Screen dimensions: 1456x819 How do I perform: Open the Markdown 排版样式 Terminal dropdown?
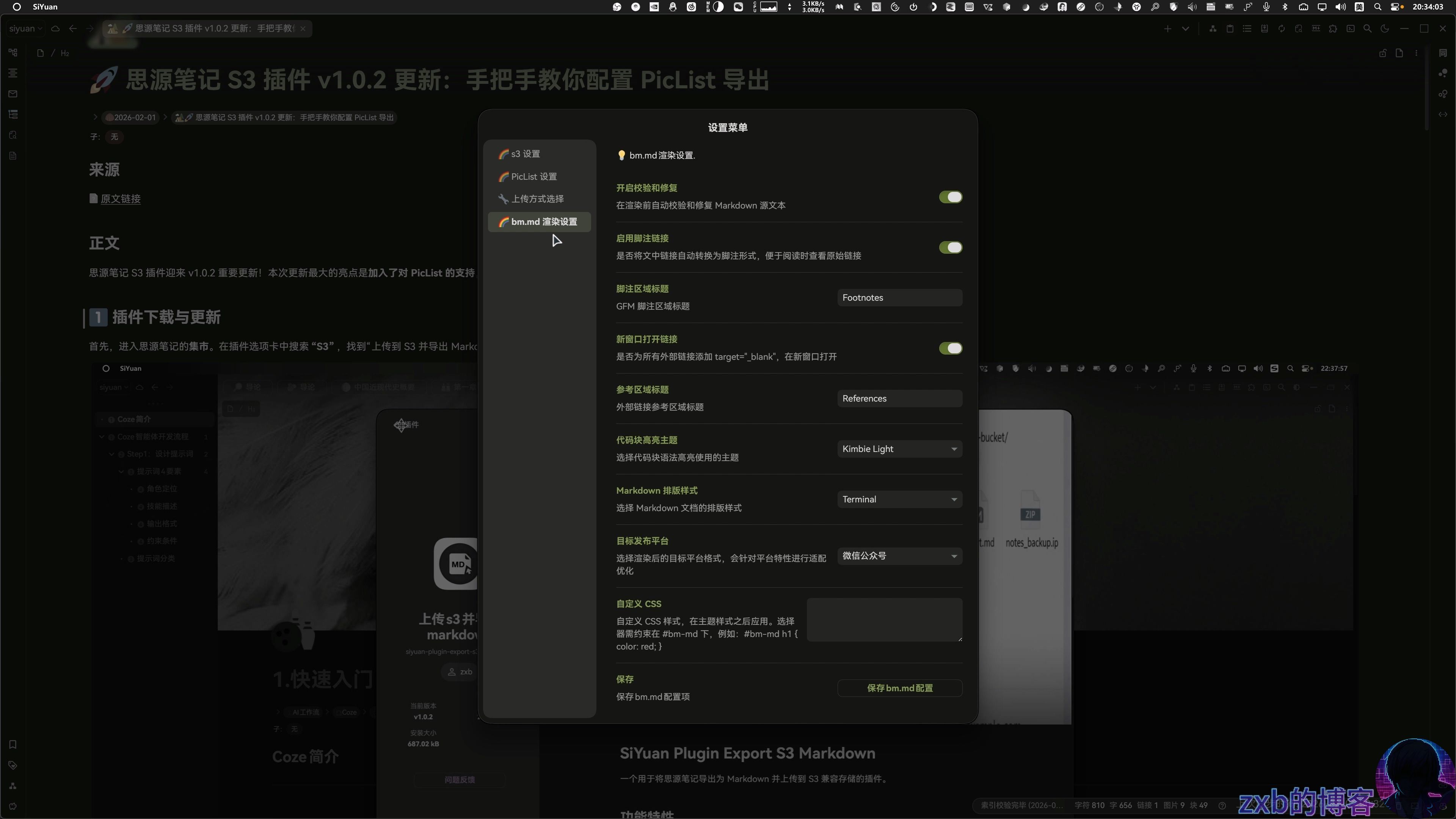899,499
